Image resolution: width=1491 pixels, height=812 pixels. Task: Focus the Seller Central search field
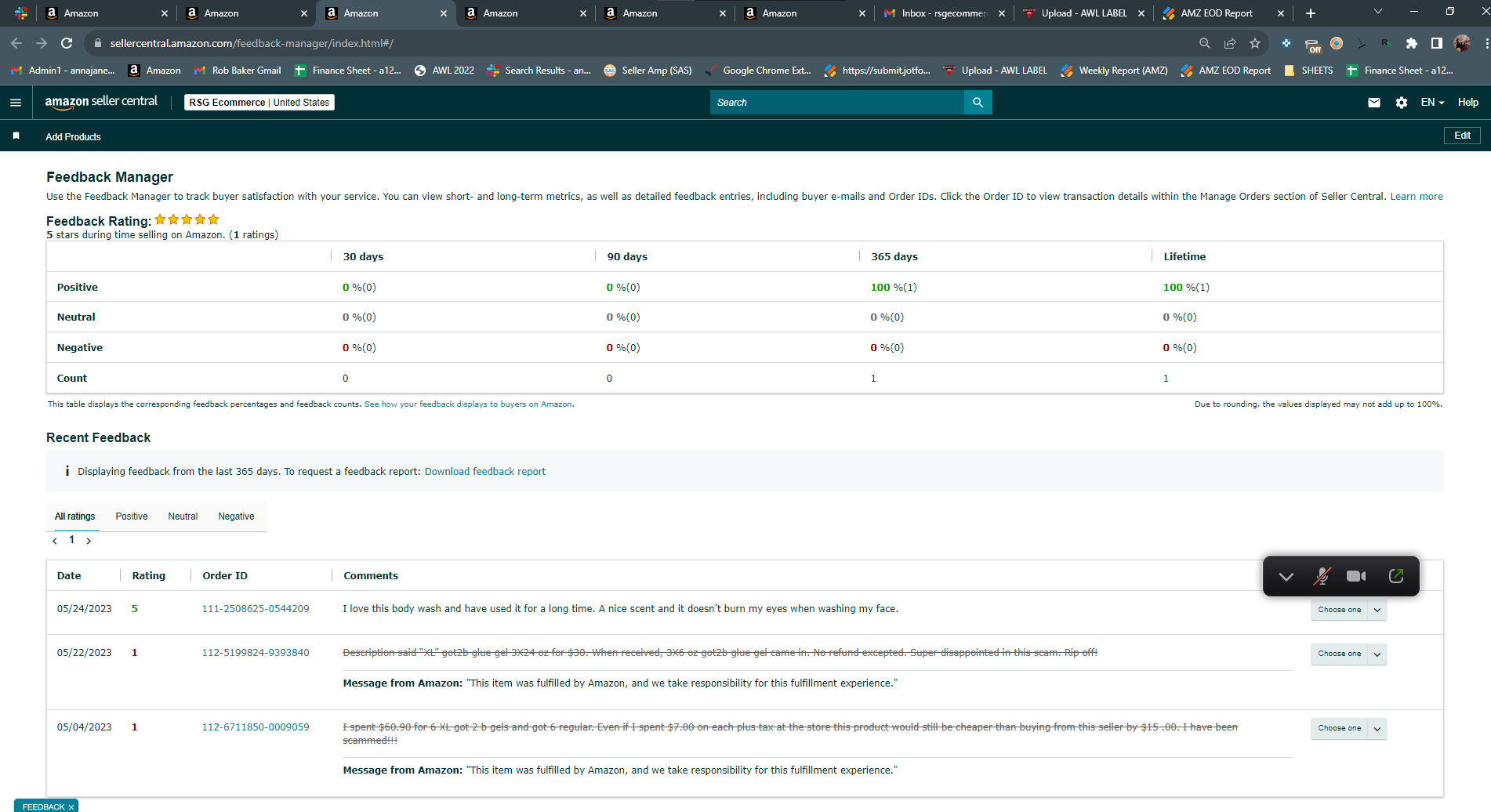click(836, 103)
